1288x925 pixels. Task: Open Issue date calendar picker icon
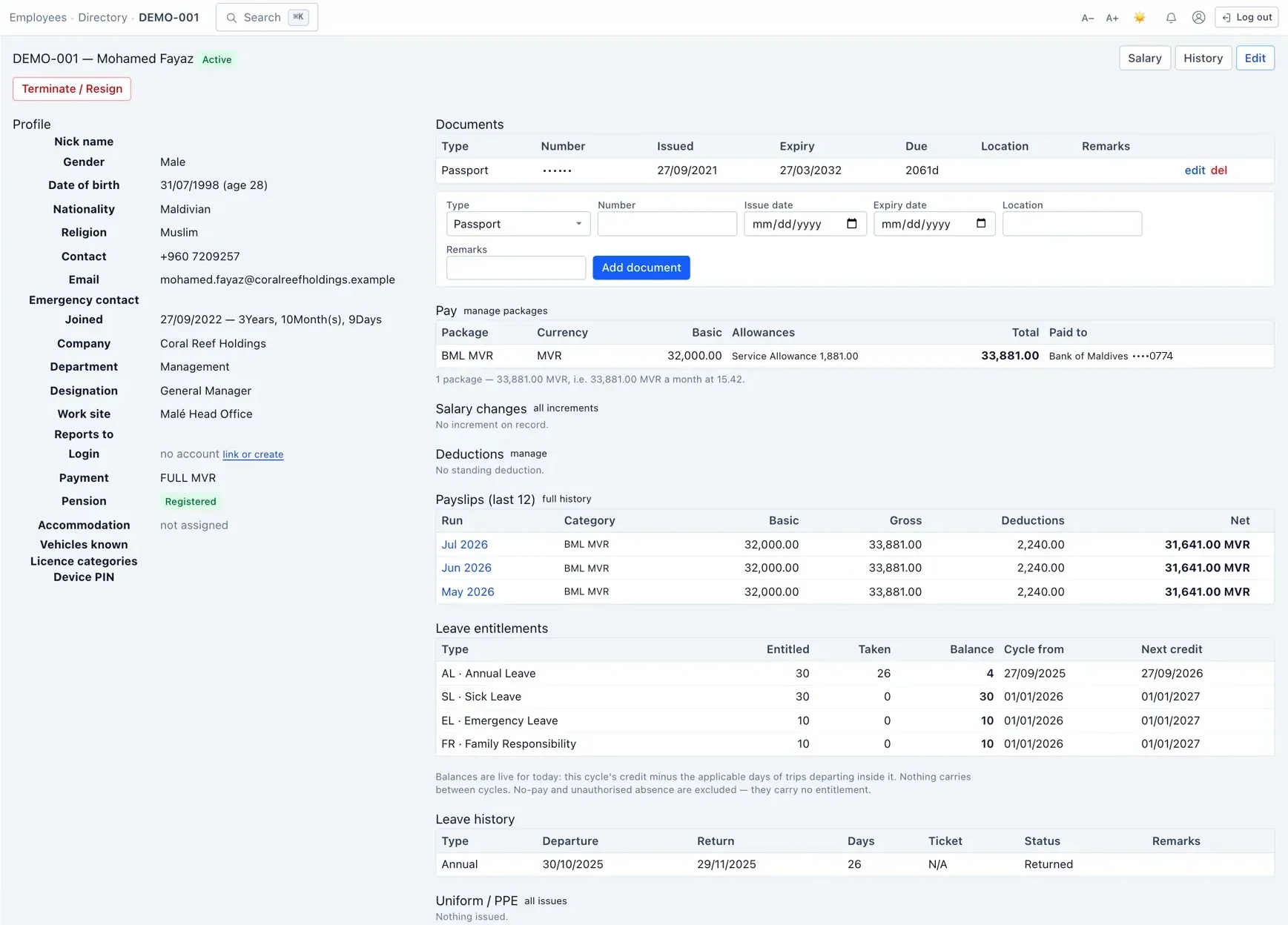[x=851, y=224]
